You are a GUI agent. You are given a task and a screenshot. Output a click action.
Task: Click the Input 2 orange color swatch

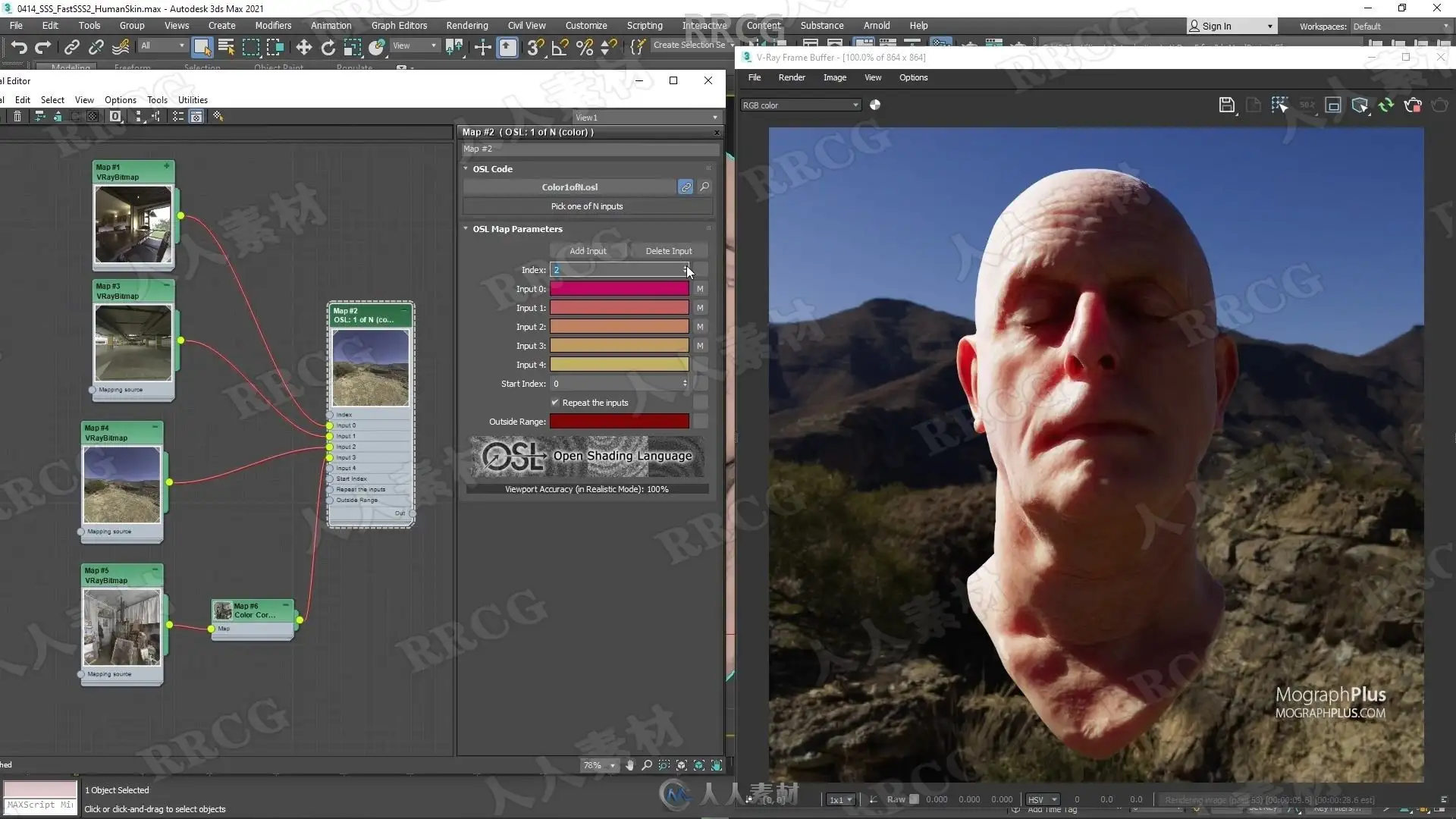coord(619,327)
